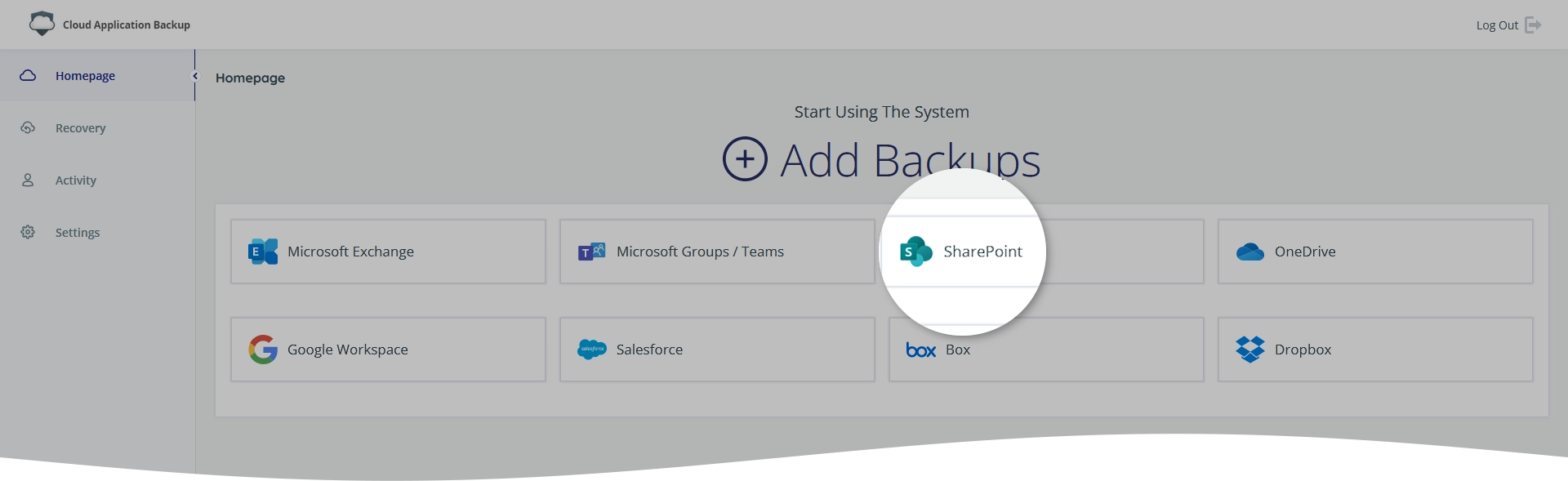The height and width of the screenshot is (481, 1568).
Task: Click the Log Out exit icon
Action: pos(1533,25)
